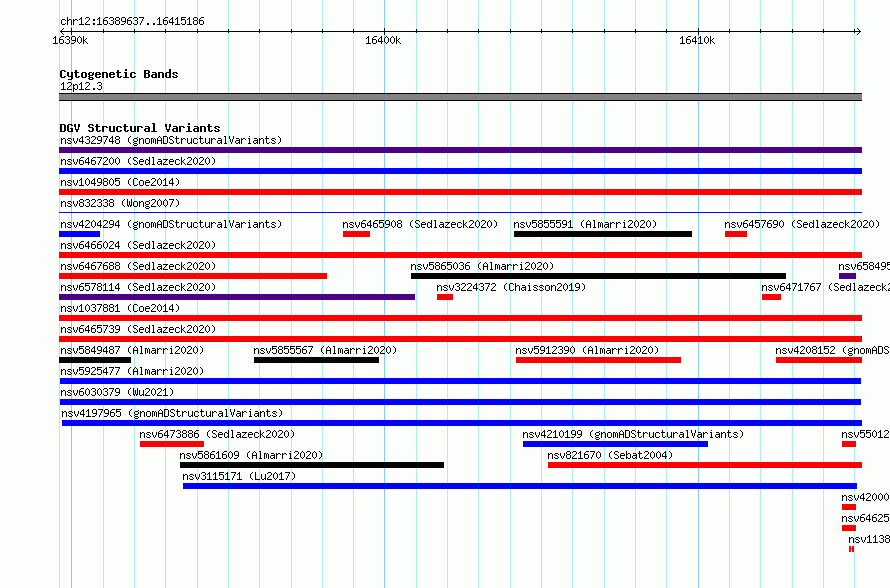Click the nsv832338 (Wong2007) label
This screenshot has width=890, height=588.
pos(120,203)
